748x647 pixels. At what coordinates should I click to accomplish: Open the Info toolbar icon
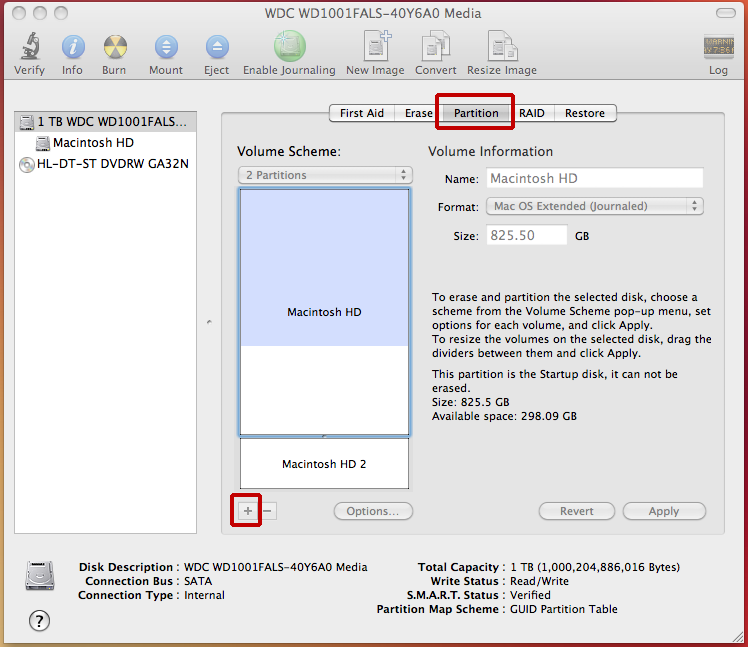click(73, 47)
